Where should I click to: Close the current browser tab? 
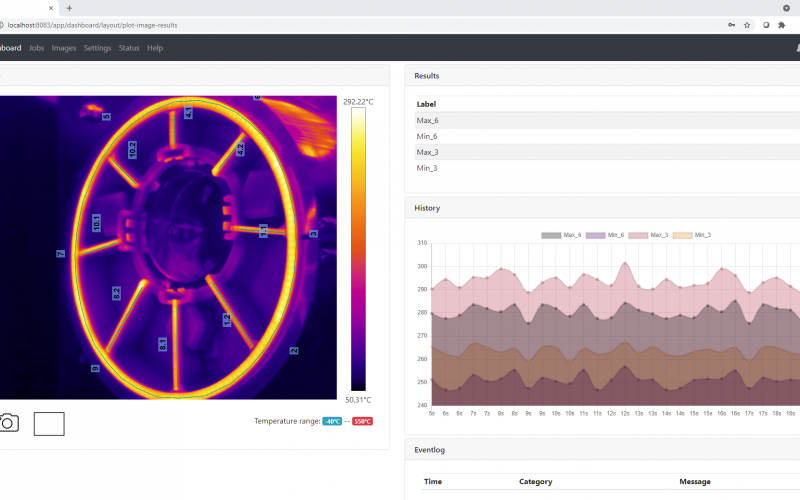point(51,8)
